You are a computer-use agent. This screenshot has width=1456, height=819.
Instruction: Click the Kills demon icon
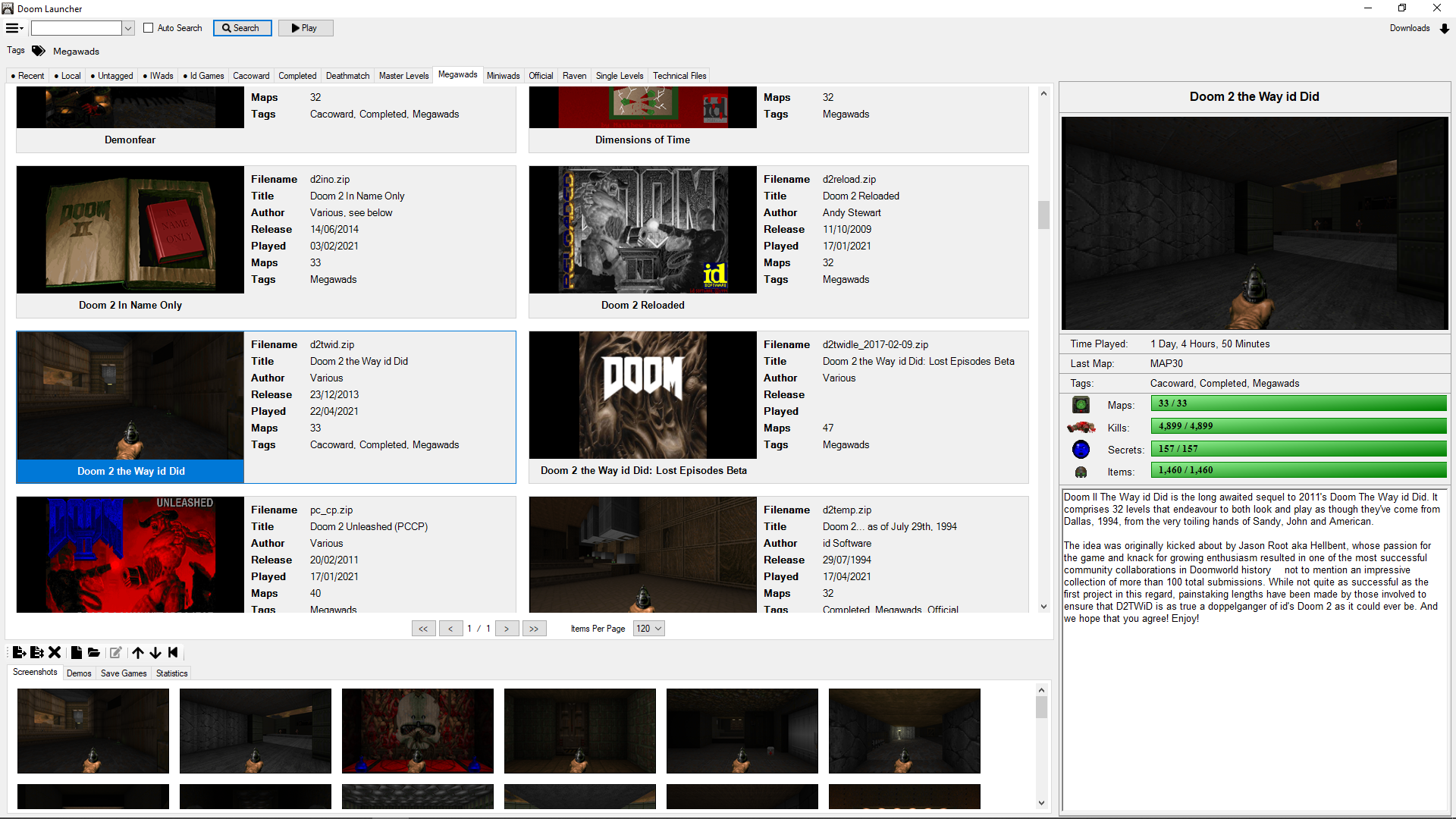tap(1081, 427)
